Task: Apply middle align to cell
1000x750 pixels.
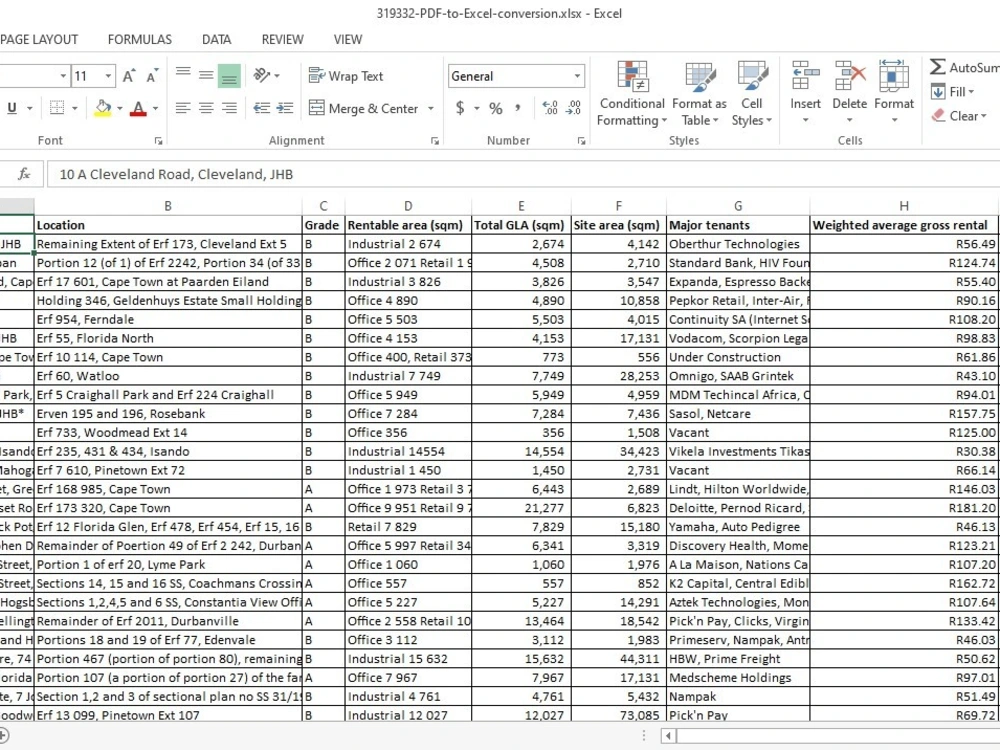Action: [x=206, y=75]
